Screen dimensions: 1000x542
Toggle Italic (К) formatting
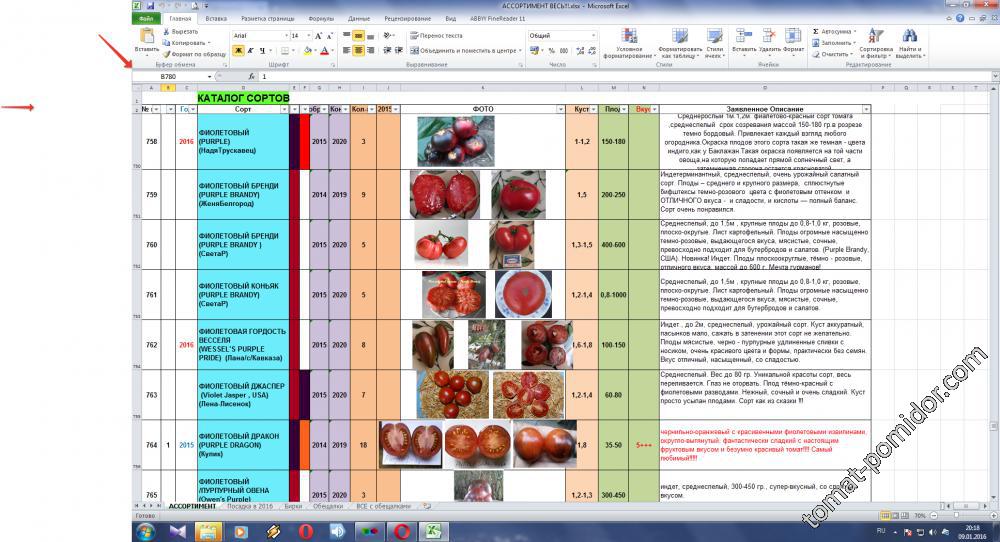[250, 50]
